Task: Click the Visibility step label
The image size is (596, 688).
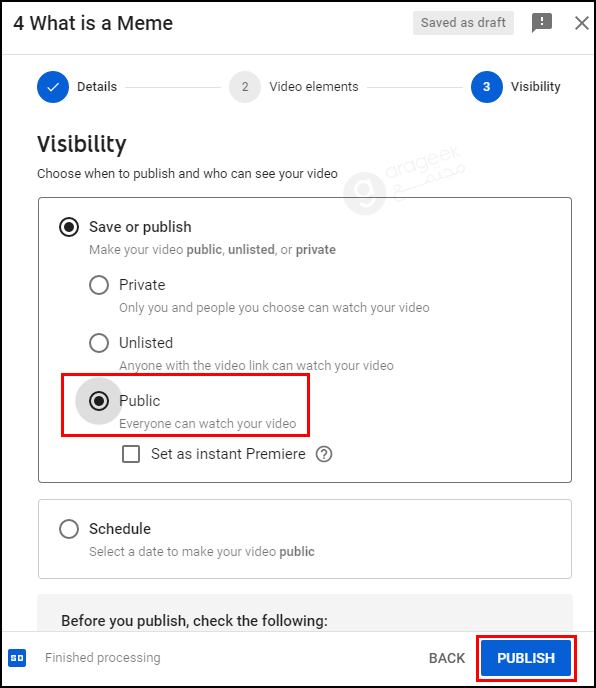Action: (535, 87)
